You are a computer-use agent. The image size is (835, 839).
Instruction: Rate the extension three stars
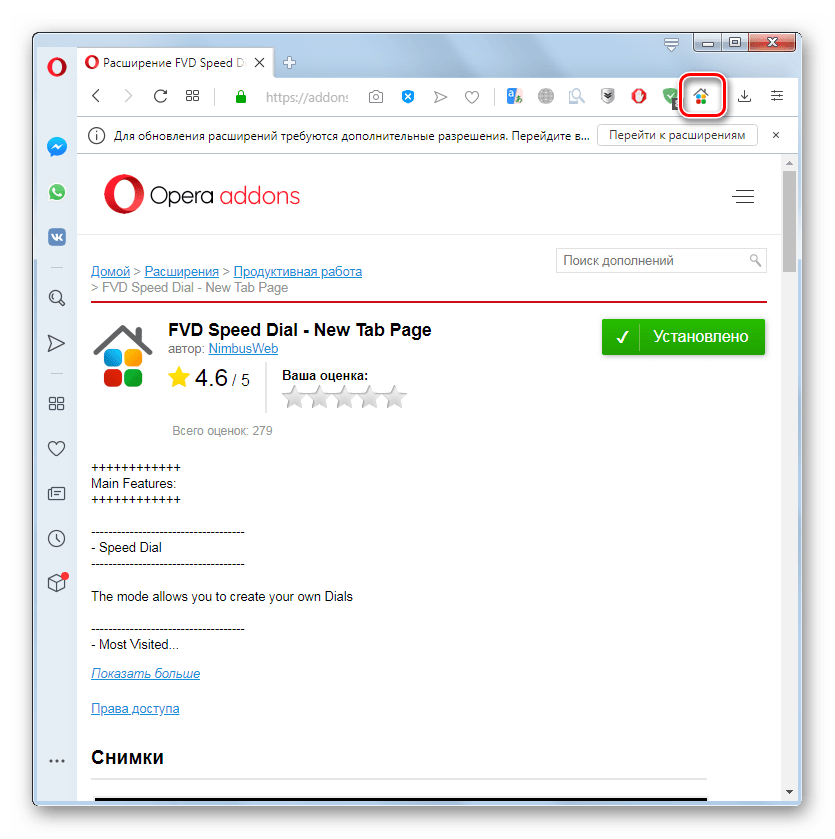coord(344,397)
